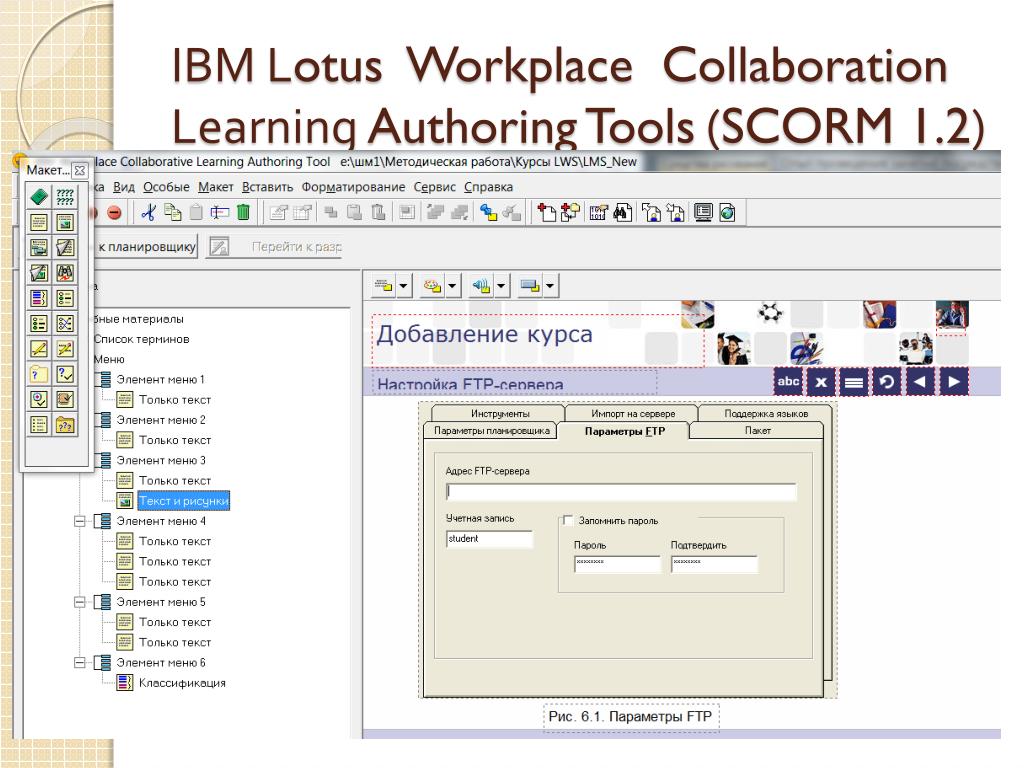Open the Справка menu
1024x768 pixels.
click(x=488, y=187)
